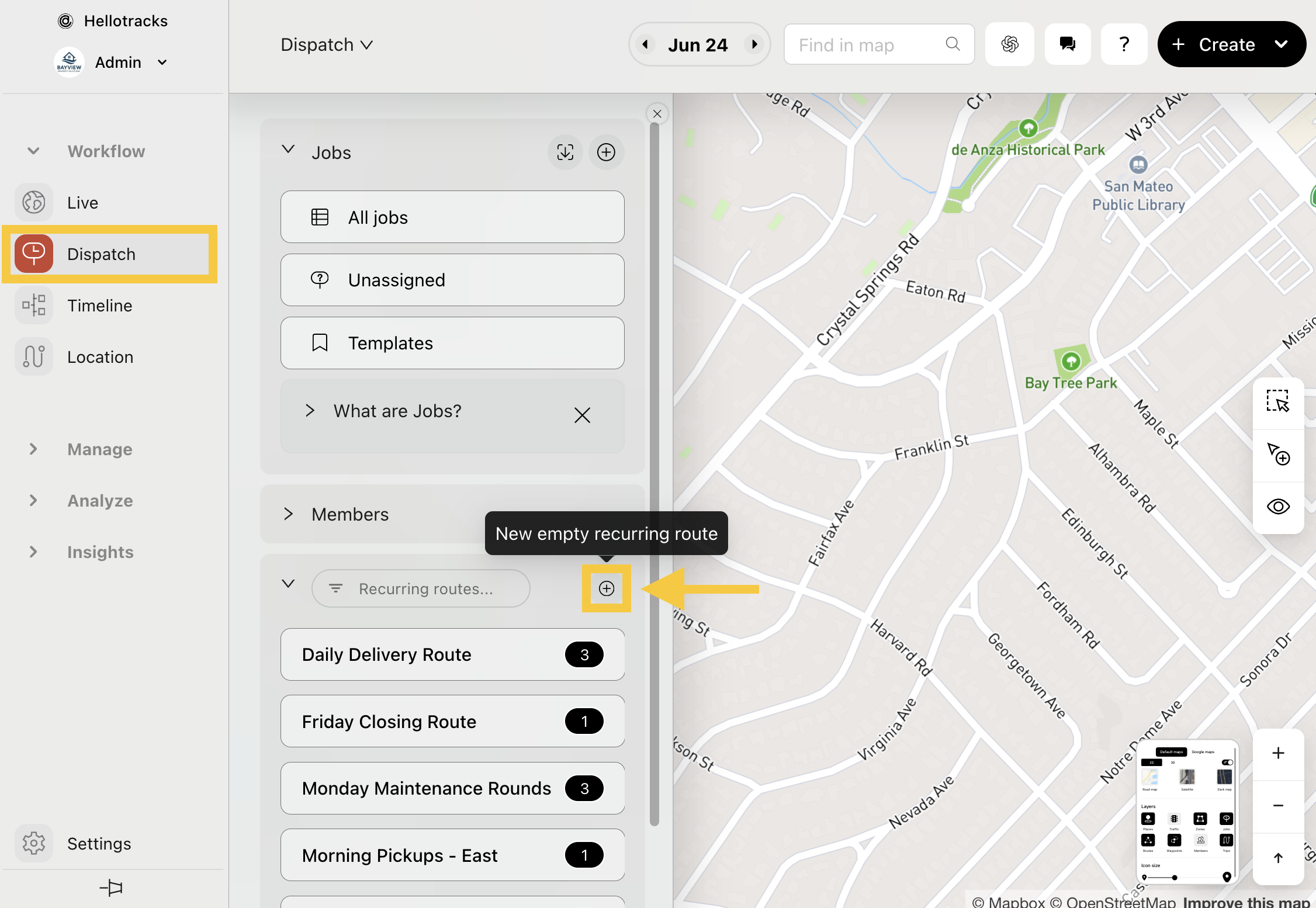Open the chat messages icon

point(1068,44)
